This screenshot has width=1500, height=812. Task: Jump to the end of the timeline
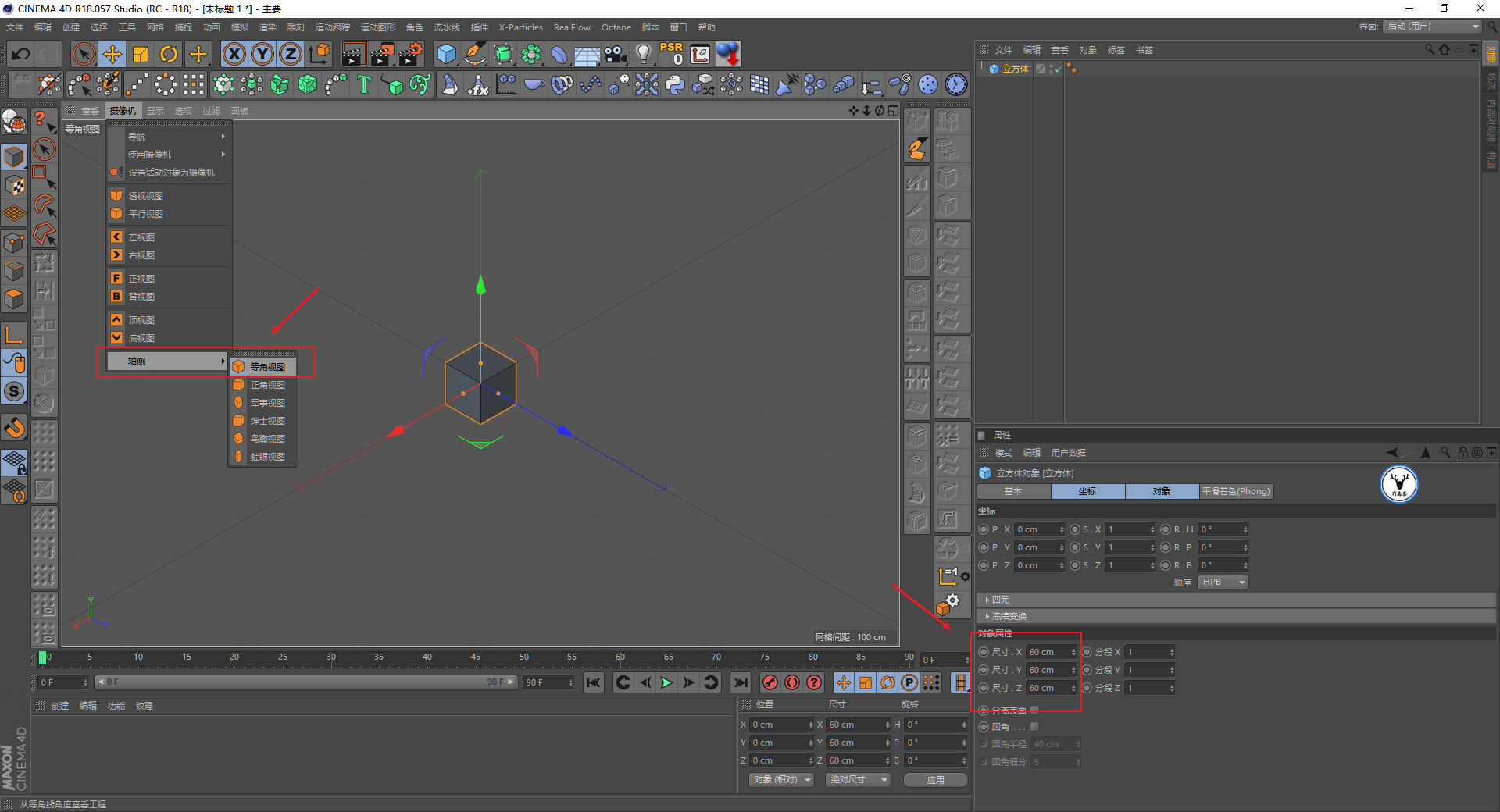coord(741,682)
